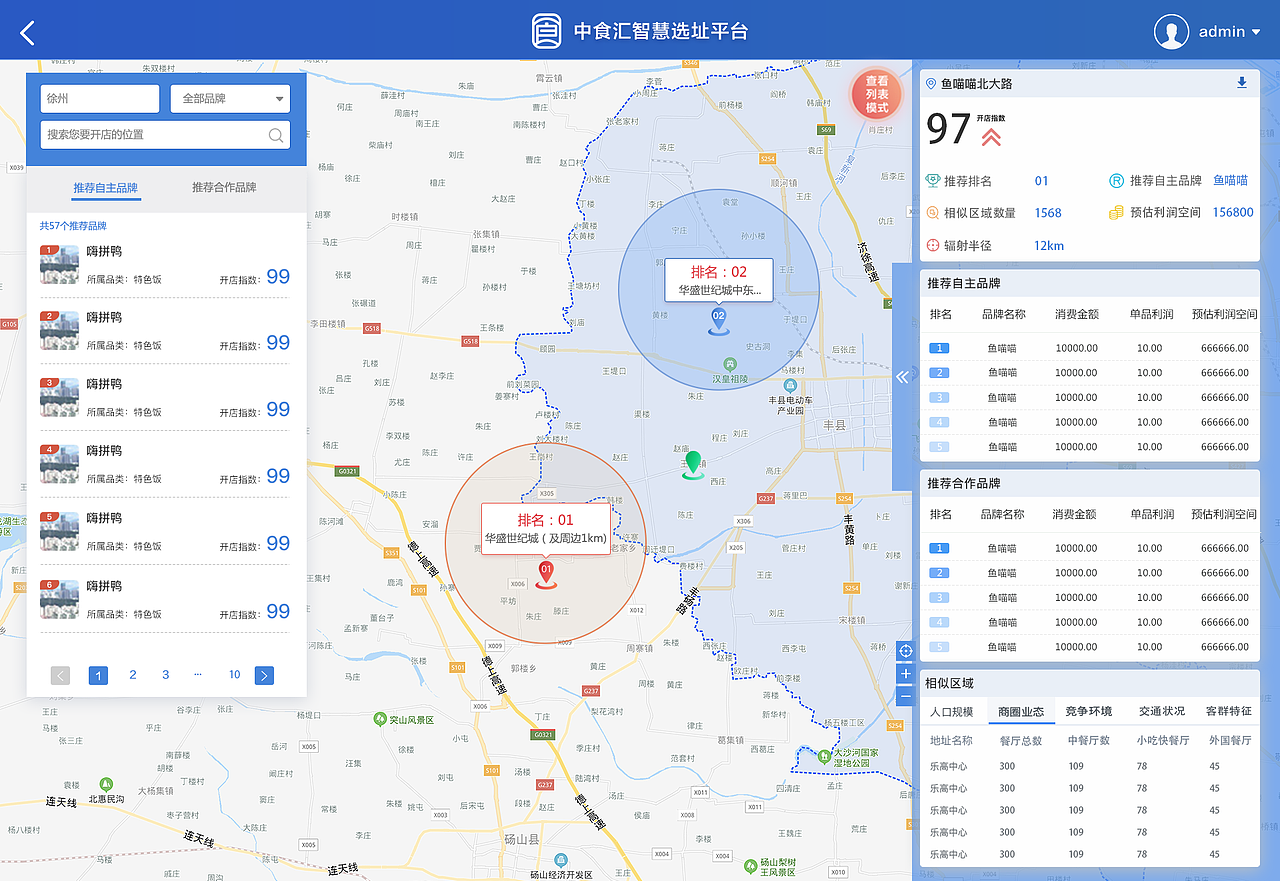Screen dimensions: 1280x881
Task: Switch to 推荐自主品牌 tab
Action: click(x=105, y=188)
